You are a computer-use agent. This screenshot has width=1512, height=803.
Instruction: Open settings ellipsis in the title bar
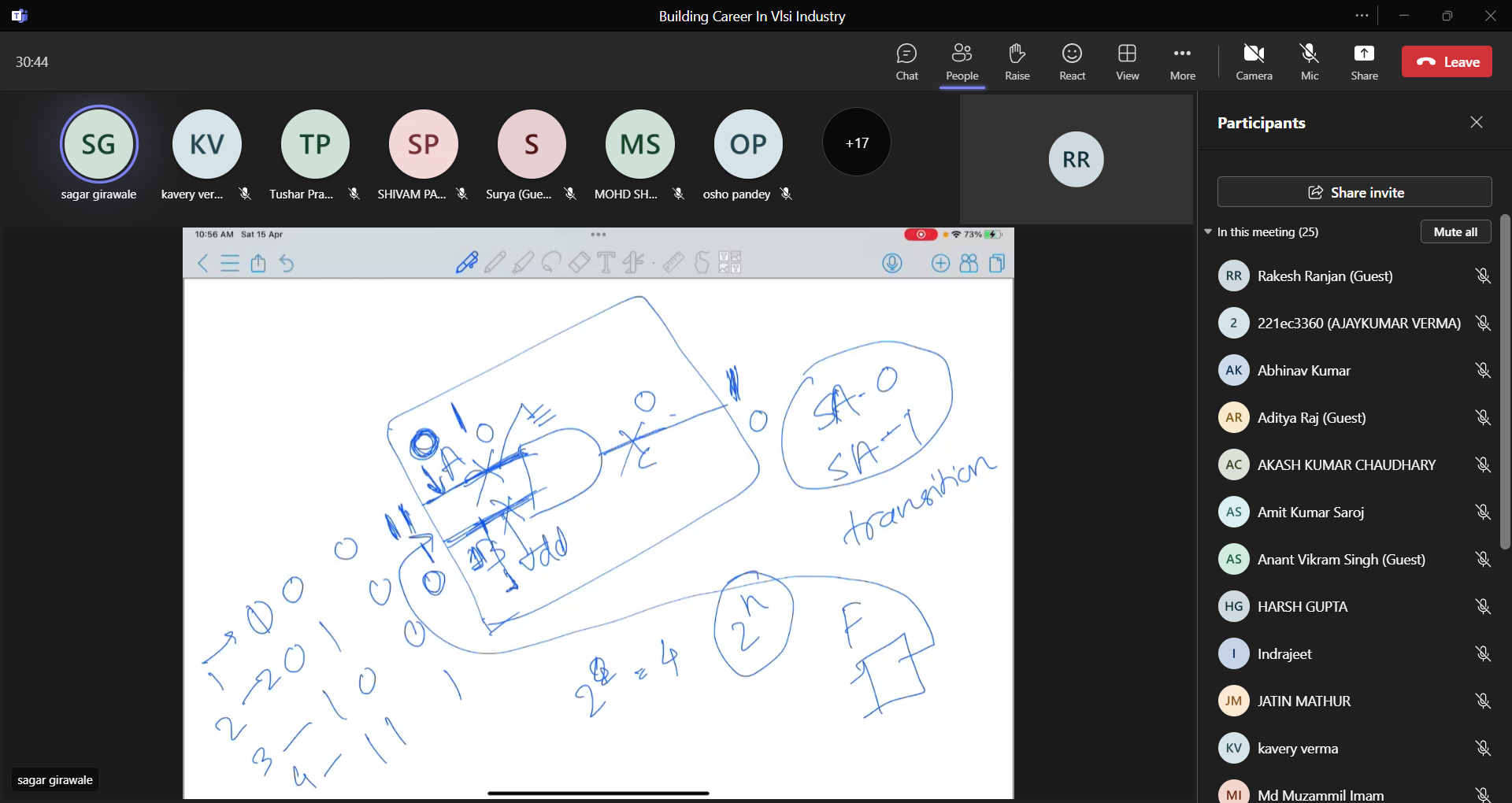(x=1362, y=16)
